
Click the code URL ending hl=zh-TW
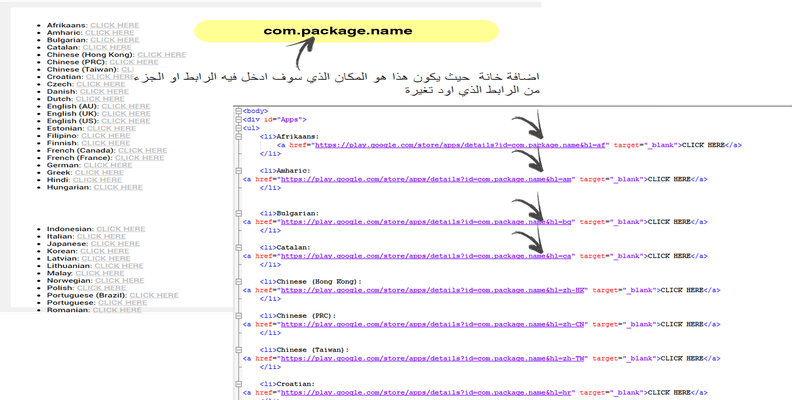(x=432, y=359)
